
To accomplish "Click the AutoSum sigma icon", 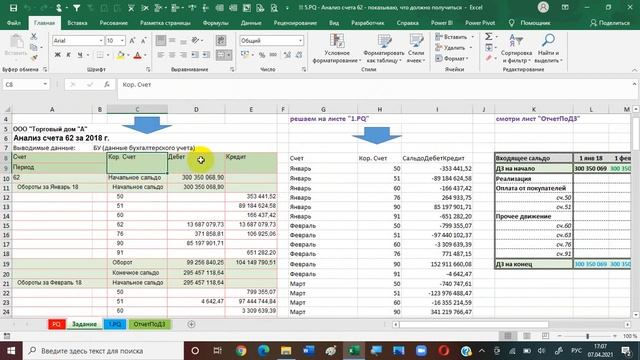I will [x=489, y=37].
